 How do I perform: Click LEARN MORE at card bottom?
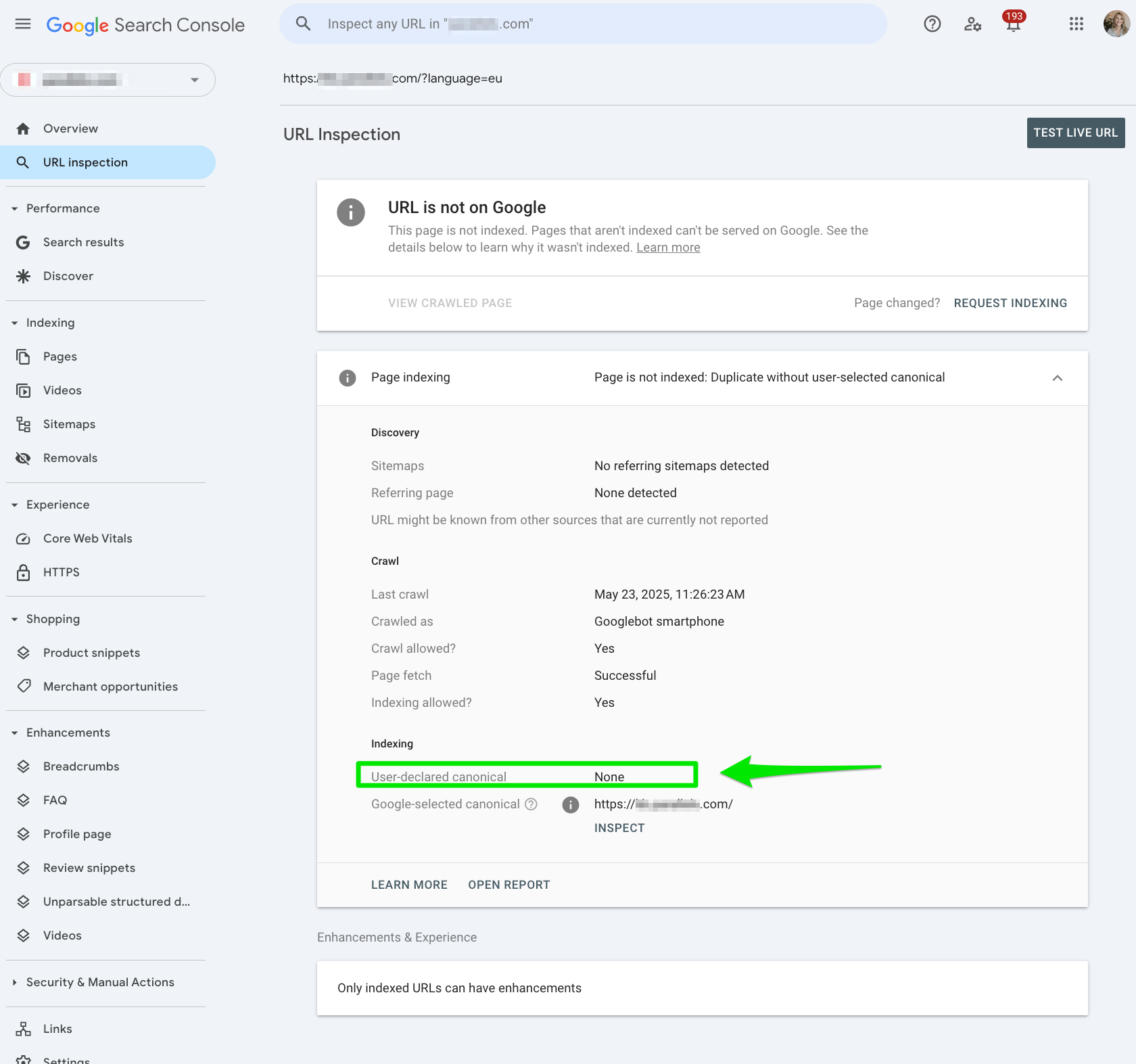tap(409, 885)
